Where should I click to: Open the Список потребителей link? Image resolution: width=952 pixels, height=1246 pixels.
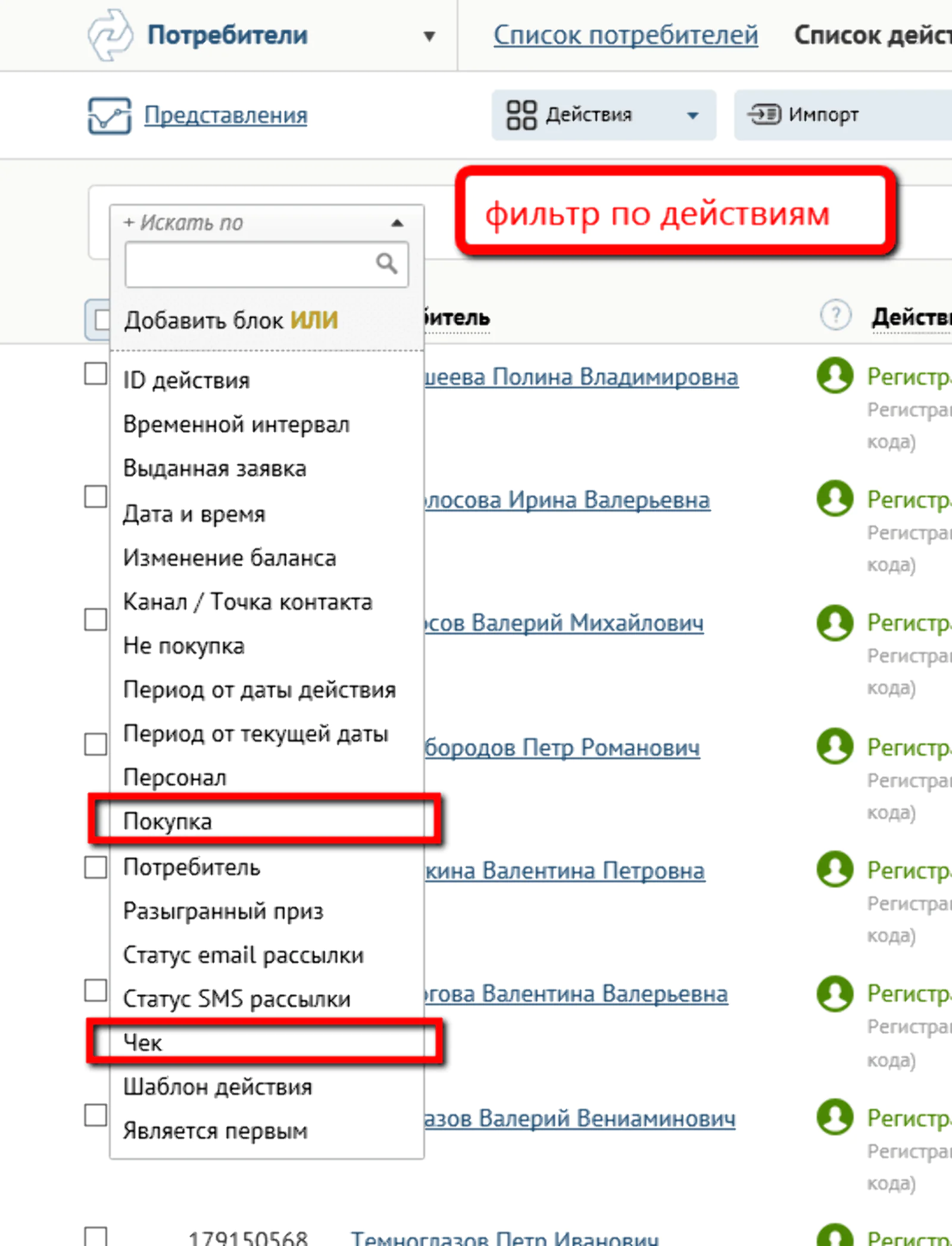click(625, 35)
